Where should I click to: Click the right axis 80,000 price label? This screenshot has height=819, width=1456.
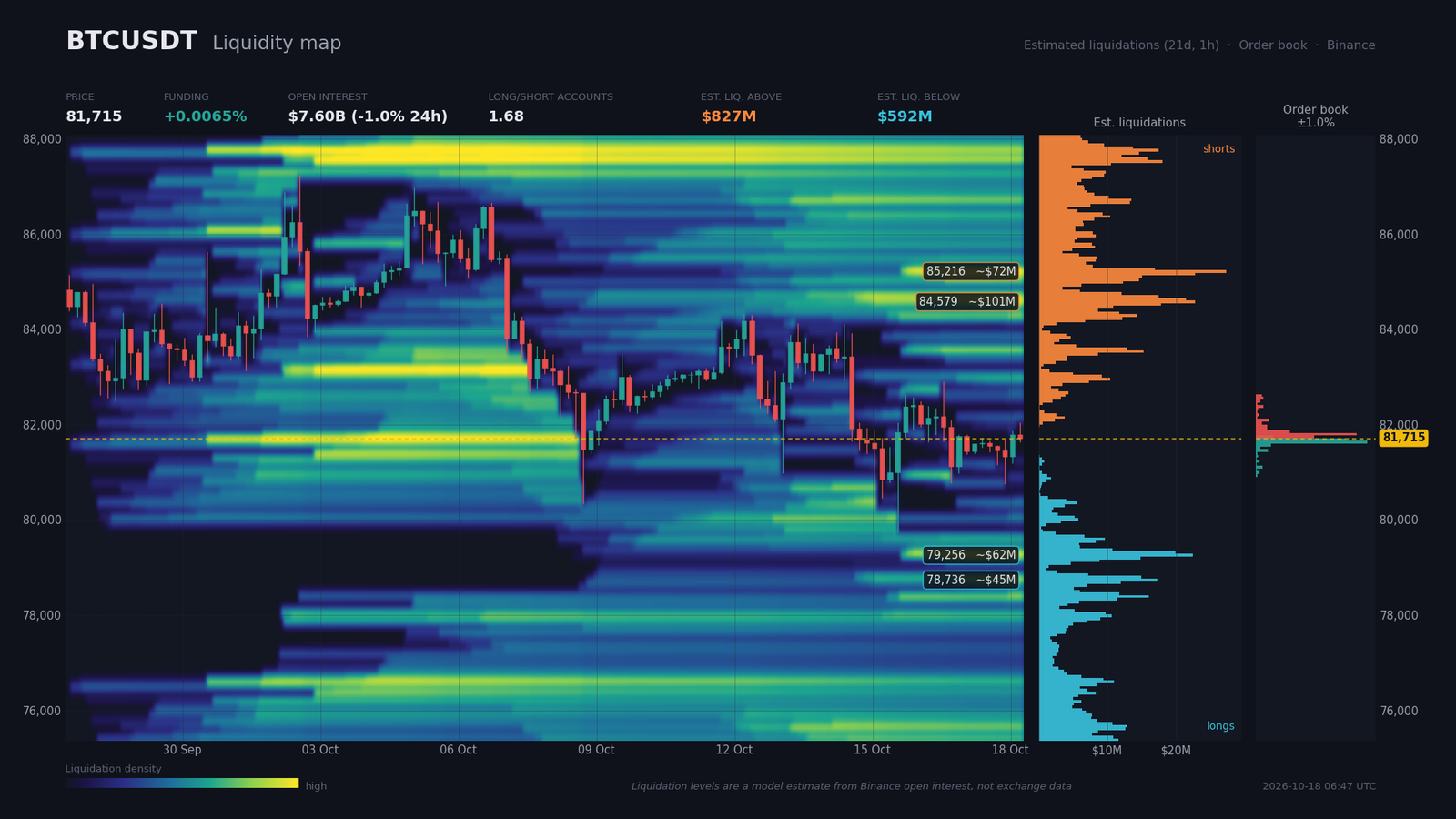1399,521
